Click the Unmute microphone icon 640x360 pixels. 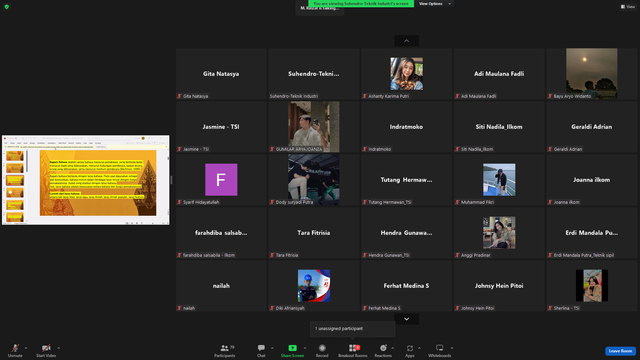[15, 348]
